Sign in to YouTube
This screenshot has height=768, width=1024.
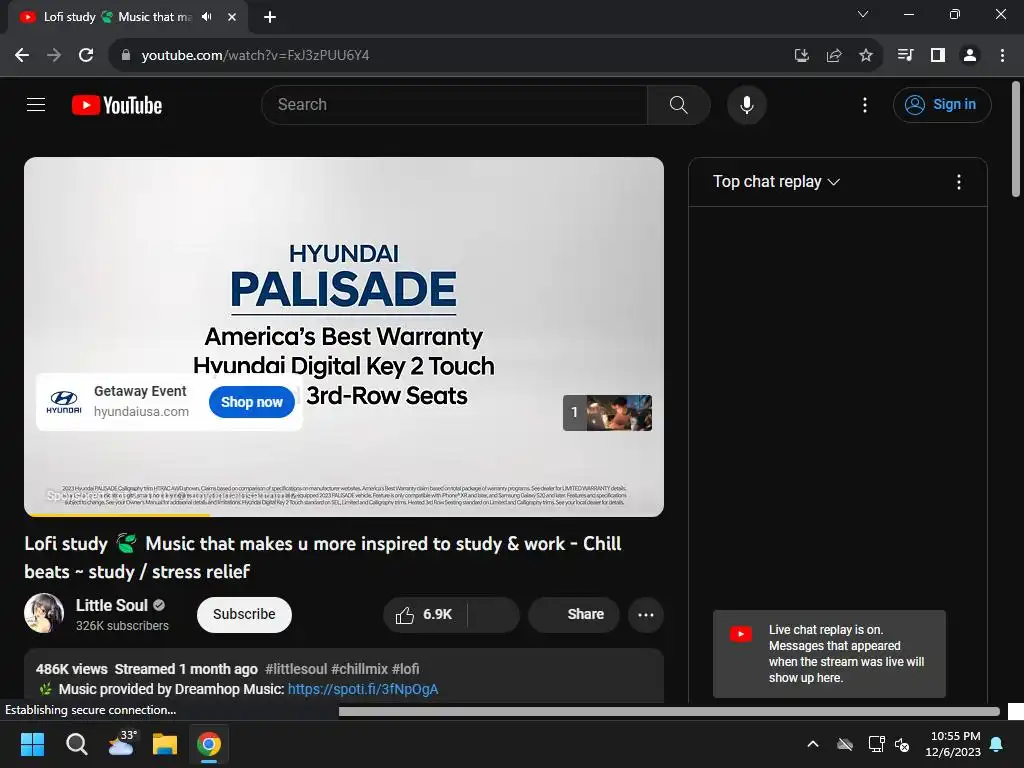[x=942, y=104]
